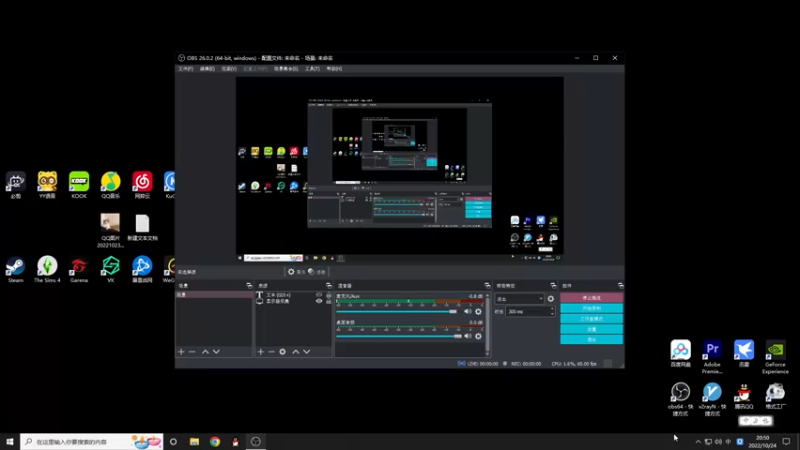This screenshot has width=800, height=450.
Task: Add a new source with plus icon
Action: point(261,352)
